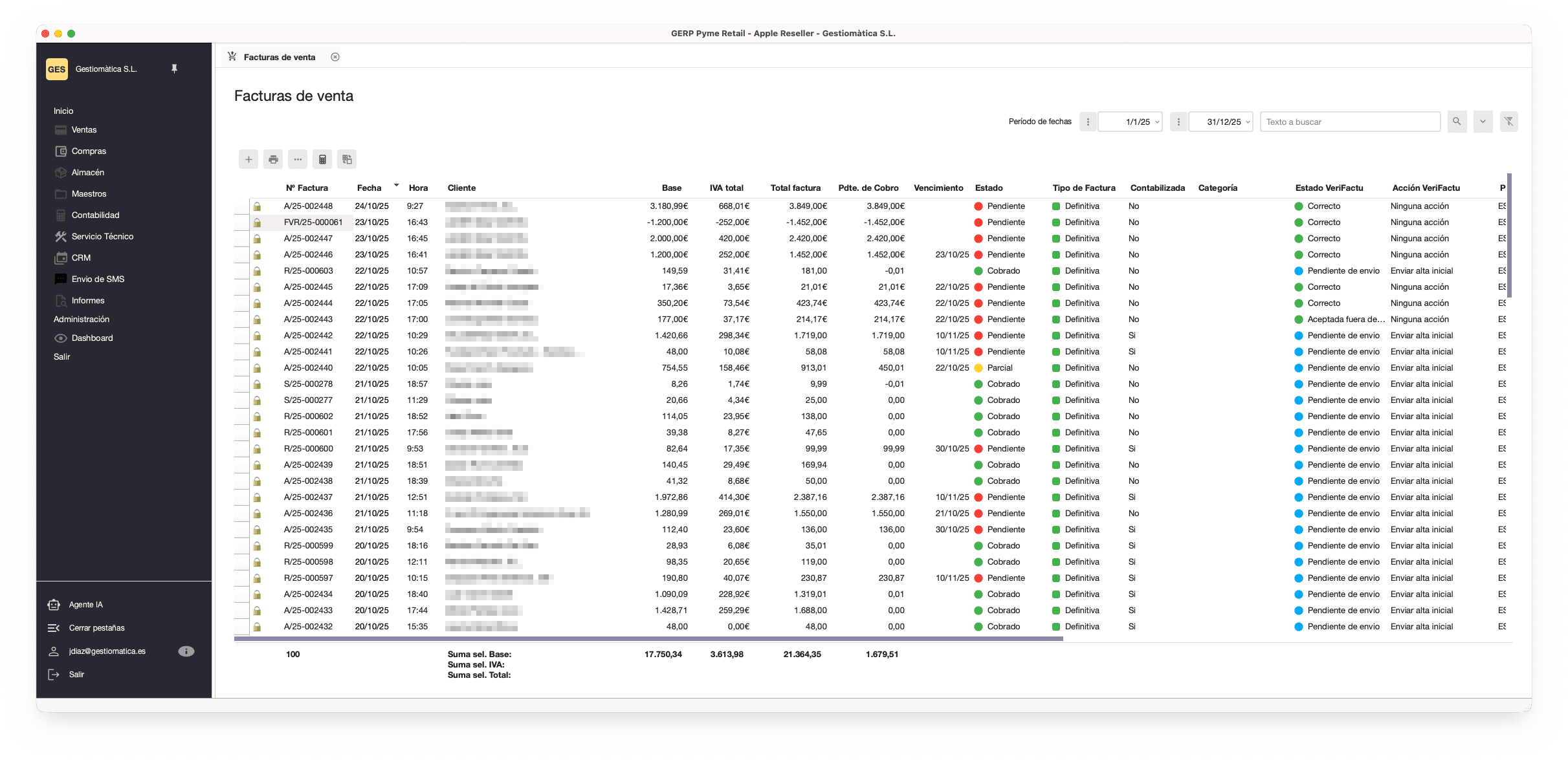Viewport: 1568px width, 760px height.
Task: Click the search magnifier button
Action: click(x=1457, y=122)
